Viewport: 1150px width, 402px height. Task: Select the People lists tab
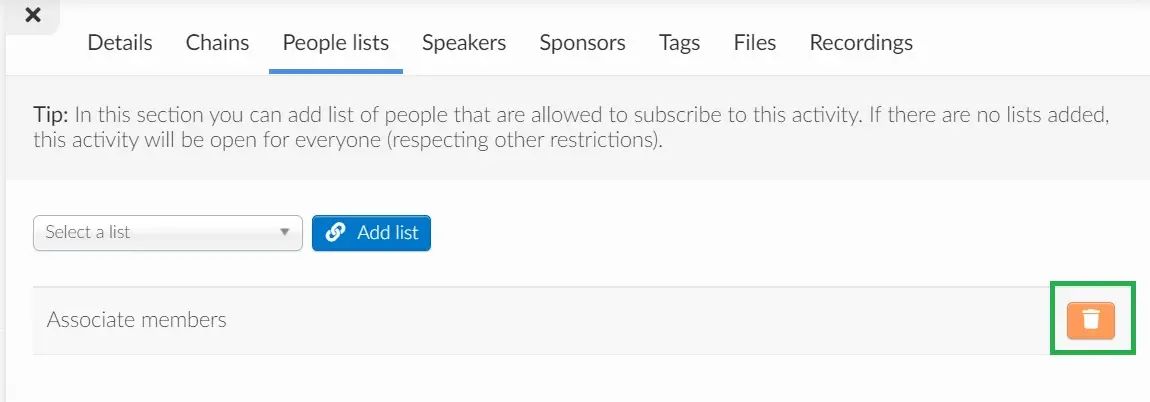(335, 43)
